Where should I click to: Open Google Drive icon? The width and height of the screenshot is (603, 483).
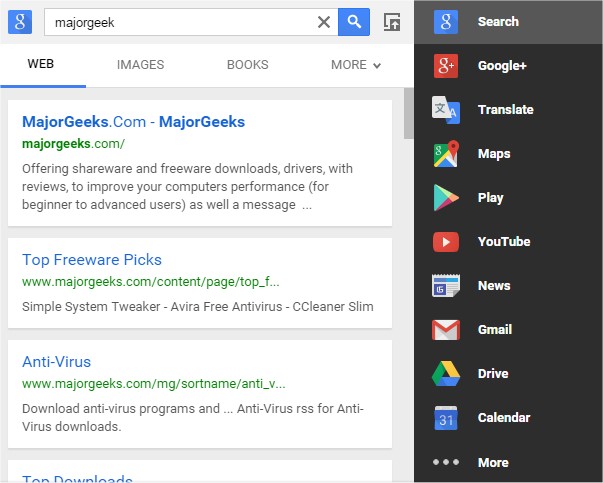tap(446, 374)
